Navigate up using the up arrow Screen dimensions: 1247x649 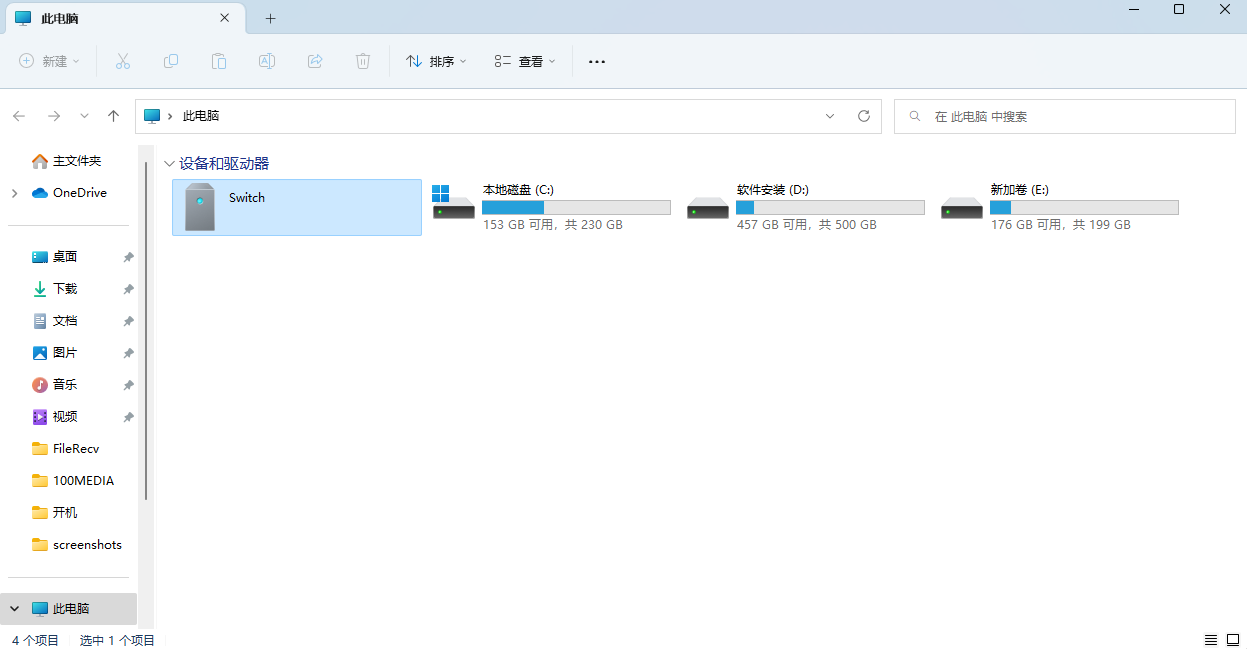(x=113, y=116)
